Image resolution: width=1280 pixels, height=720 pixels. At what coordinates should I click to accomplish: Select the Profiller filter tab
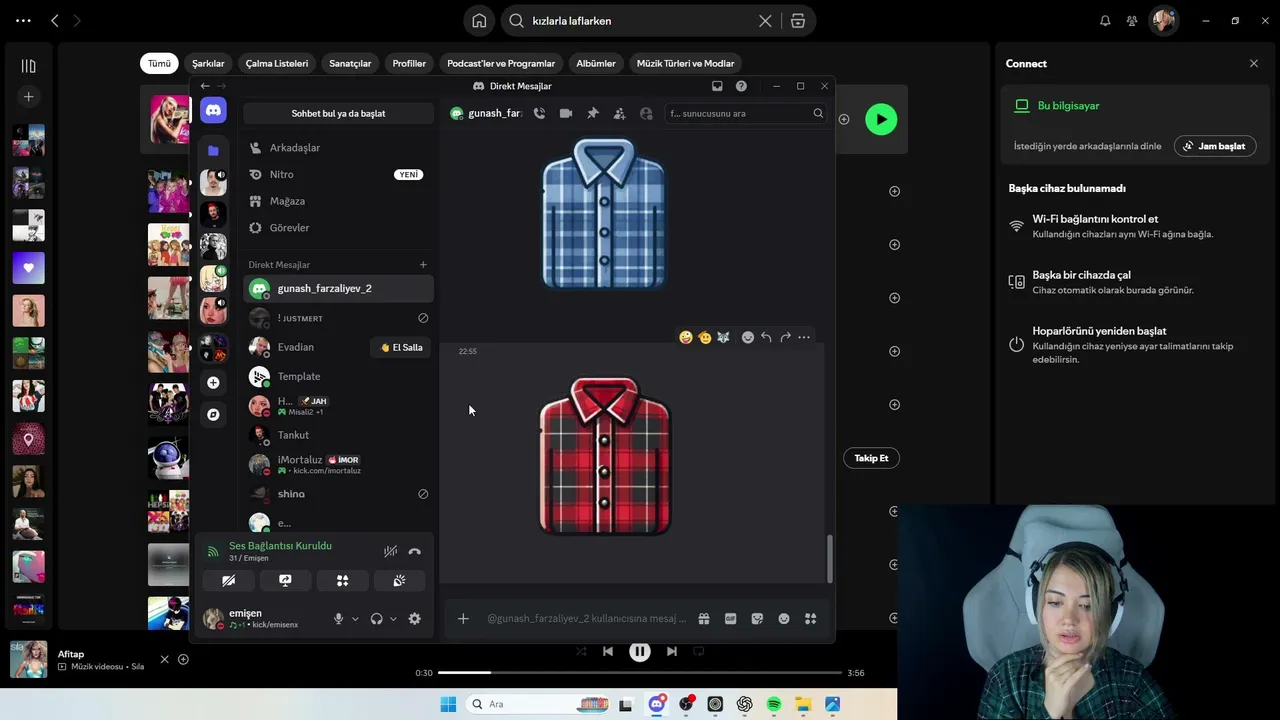pyautogui.click(x=409, y=63)
